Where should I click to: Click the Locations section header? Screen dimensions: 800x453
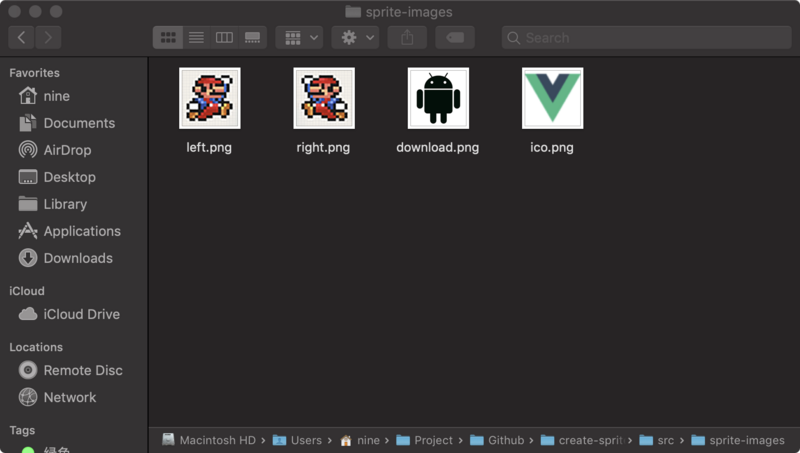[x=36, y=347]
